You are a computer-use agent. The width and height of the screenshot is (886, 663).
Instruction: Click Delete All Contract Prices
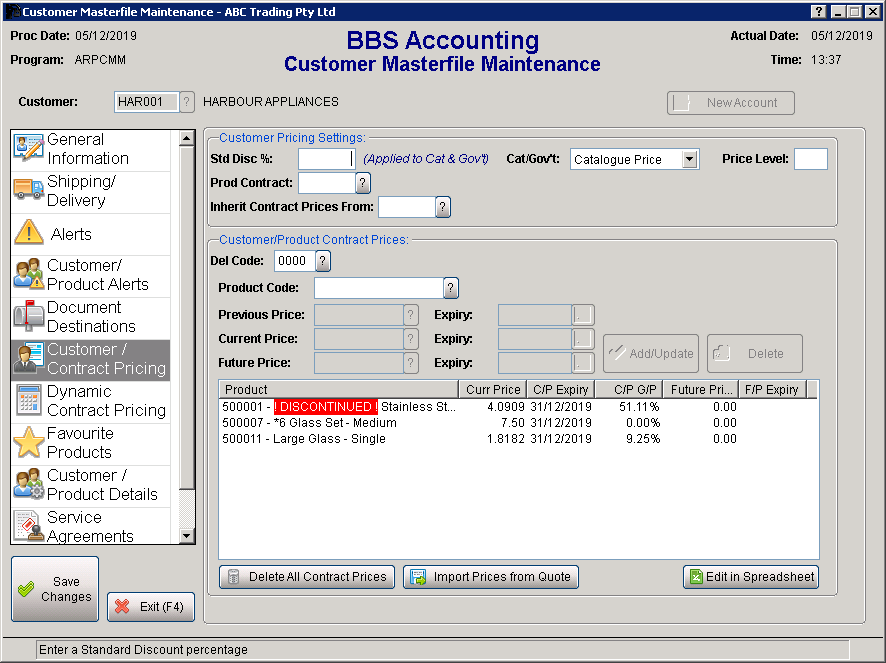[307, 577]
